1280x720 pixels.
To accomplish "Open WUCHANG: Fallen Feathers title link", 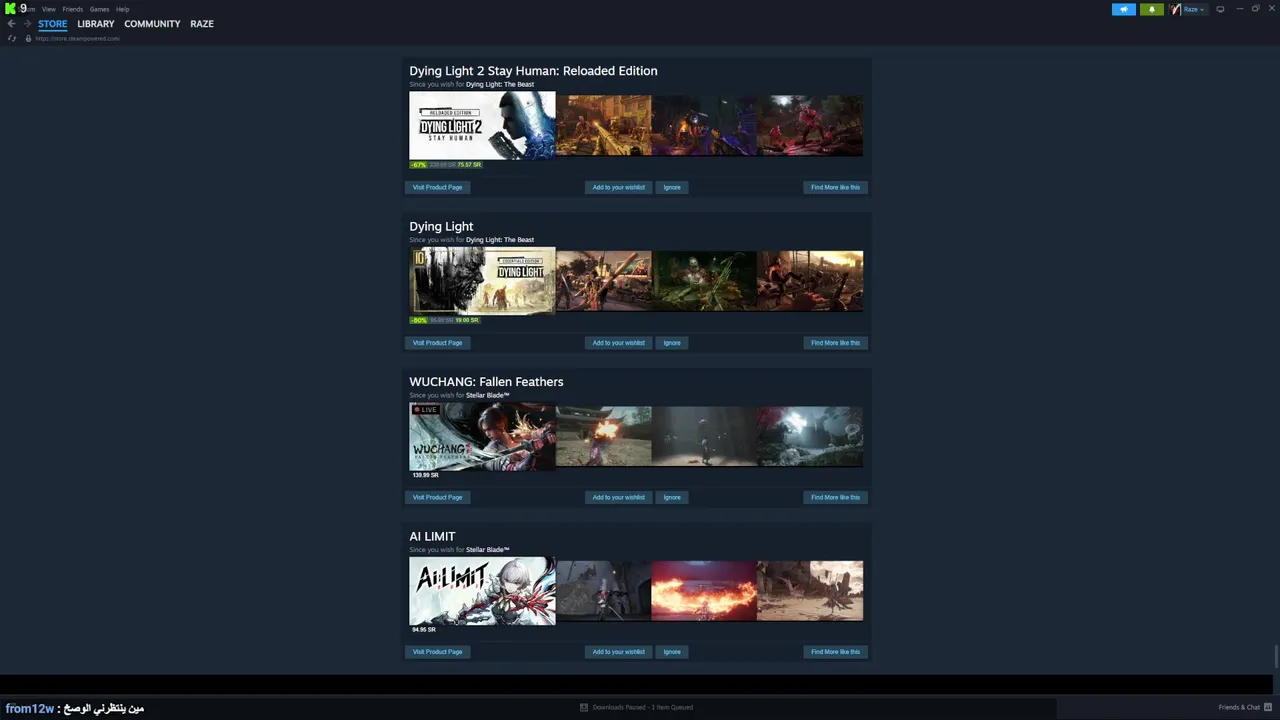I will pos(486,382).
